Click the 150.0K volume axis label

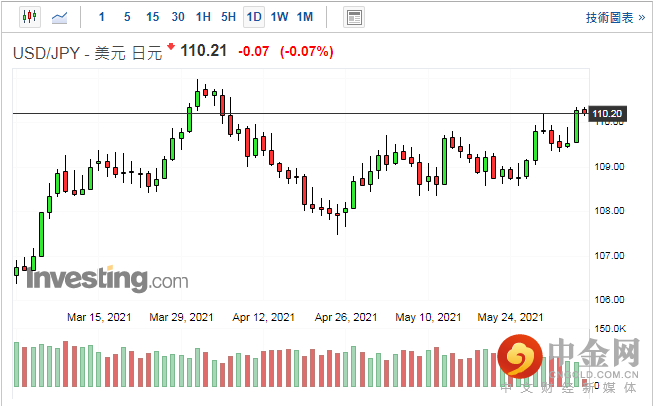(x=610, y=329)
